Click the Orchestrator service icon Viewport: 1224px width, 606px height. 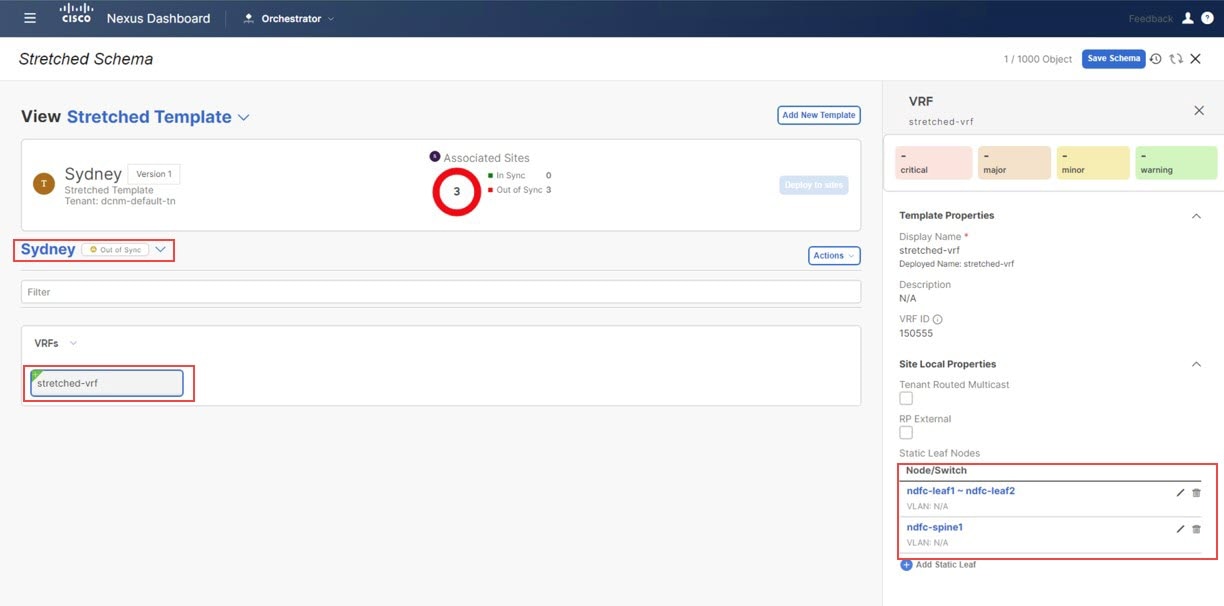click(x=248, y=18)
